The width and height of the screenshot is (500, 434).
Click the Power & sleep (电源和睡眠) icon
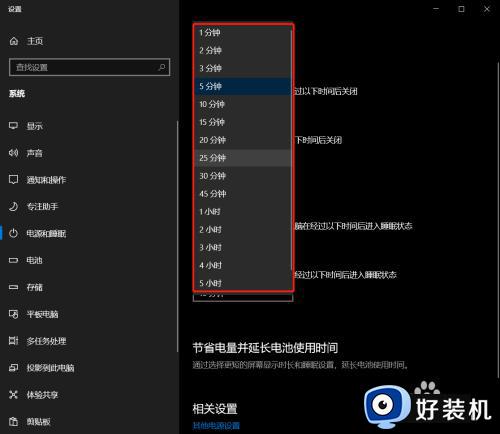point(13,233)
